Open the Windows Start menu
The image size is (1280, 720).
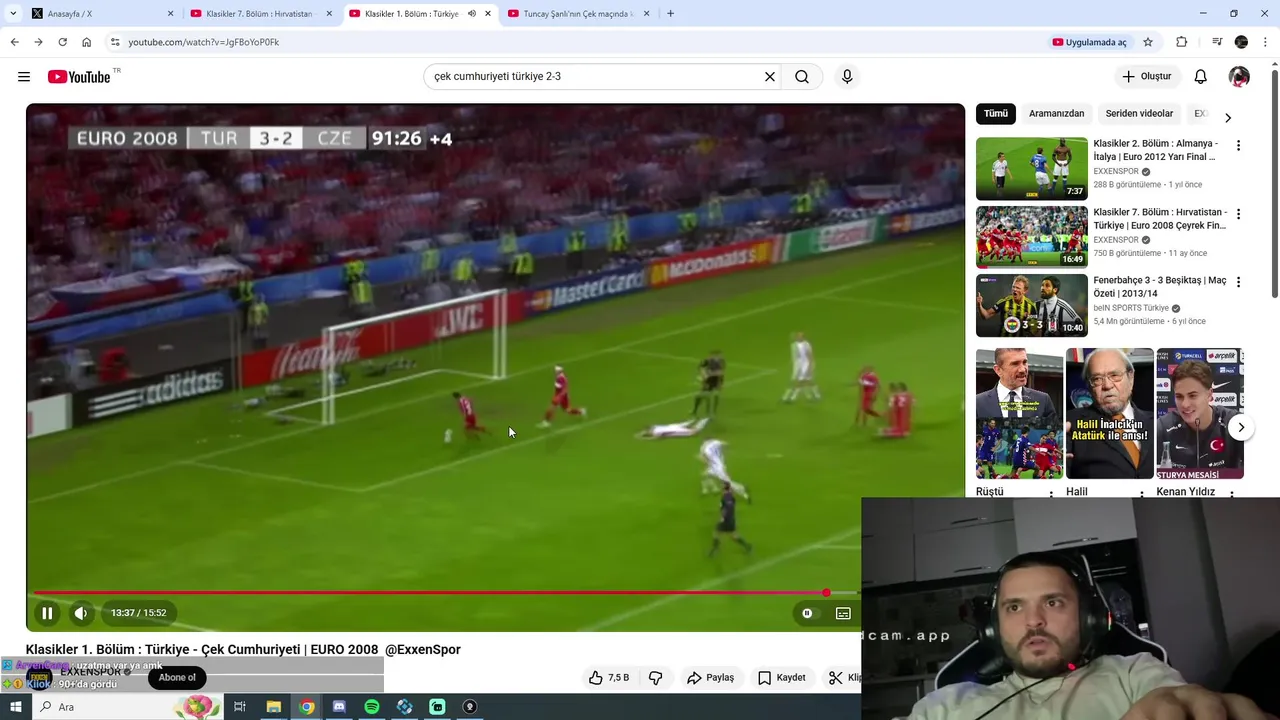pyautogui.click(x=15, y=707)
